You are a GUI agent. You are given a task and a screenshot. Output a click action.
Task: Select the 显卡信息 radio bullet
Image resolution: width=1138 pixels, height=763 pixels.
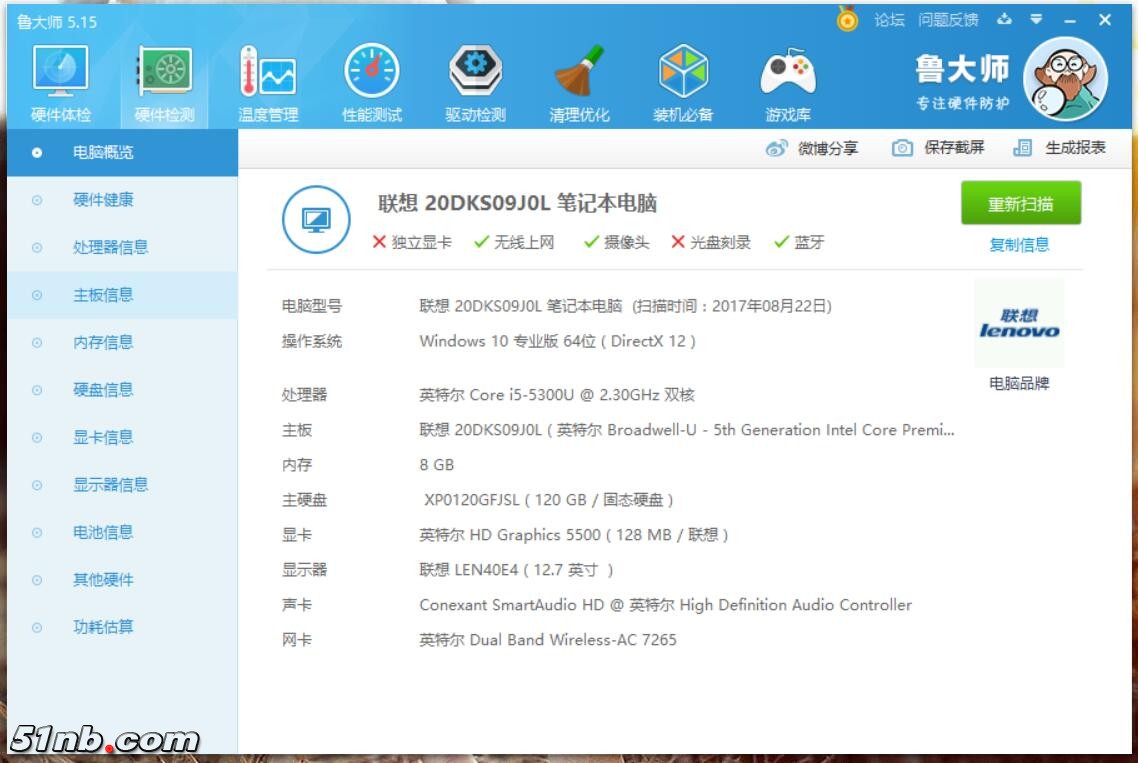point(37,438)
